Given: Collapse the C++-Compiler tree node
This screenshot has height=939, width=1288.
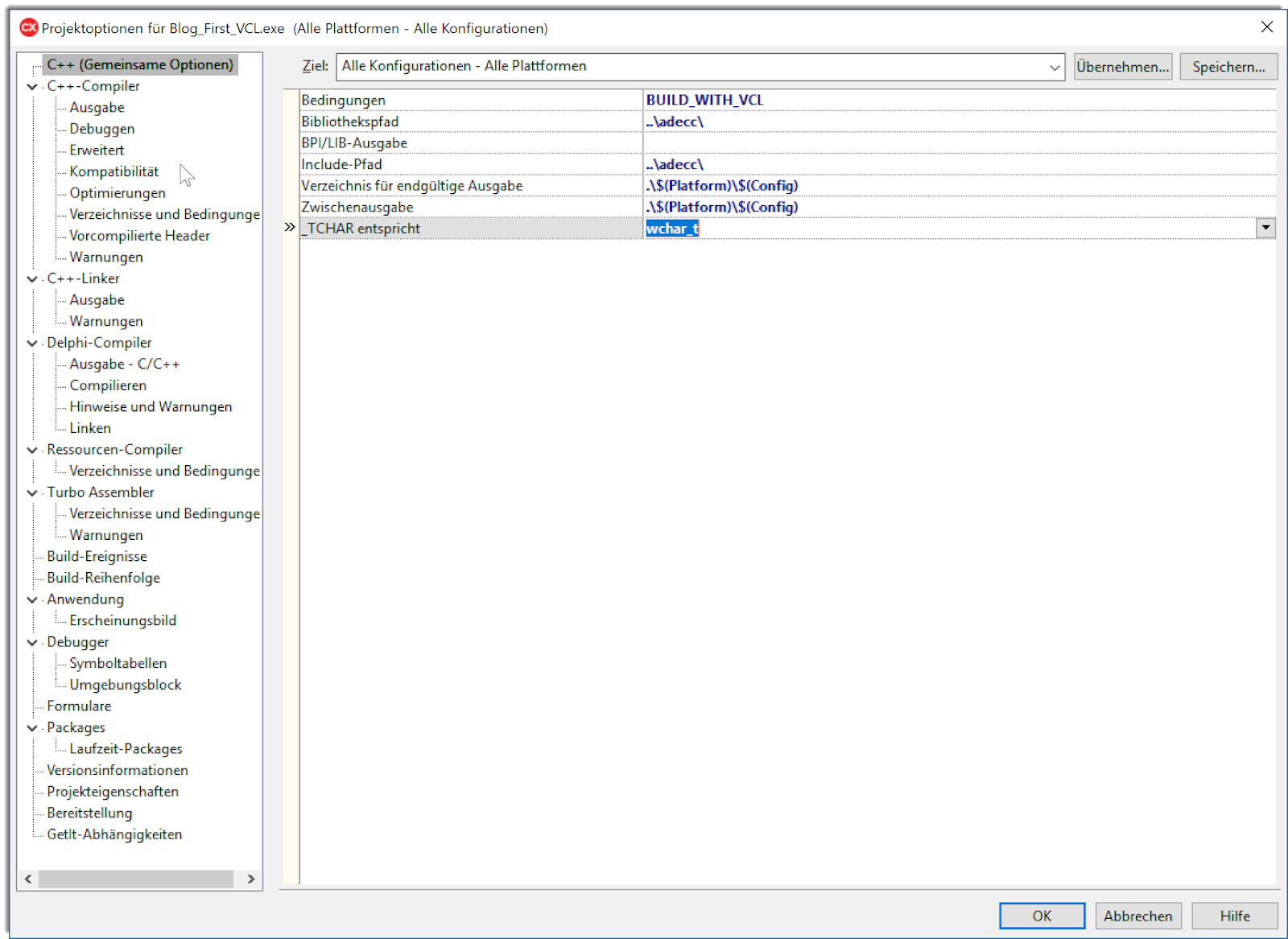Looking at the screenshot, I should [x=32, y=86].
